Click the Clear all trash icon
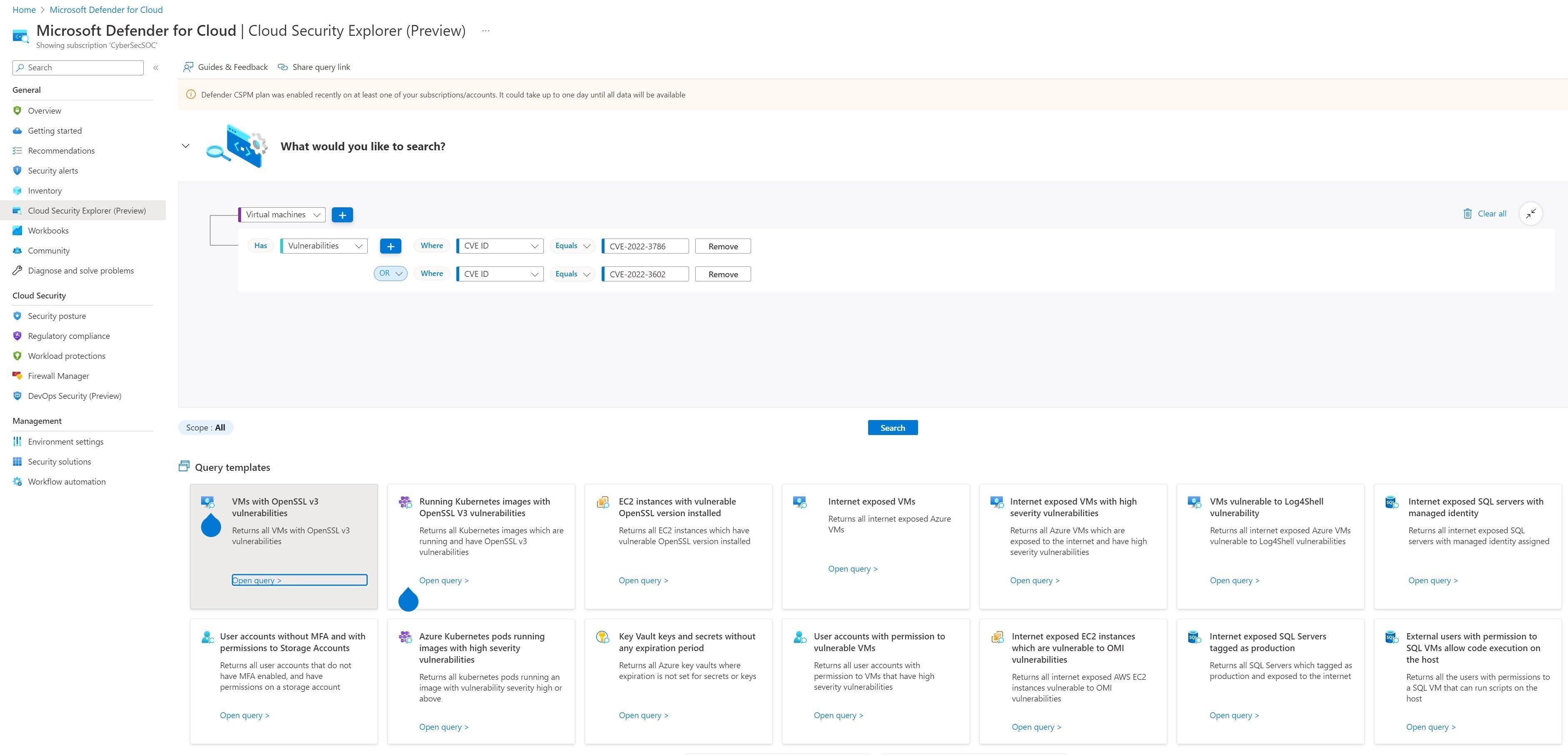Viewport: 1568px width, 756px height. click(1468, 214)
